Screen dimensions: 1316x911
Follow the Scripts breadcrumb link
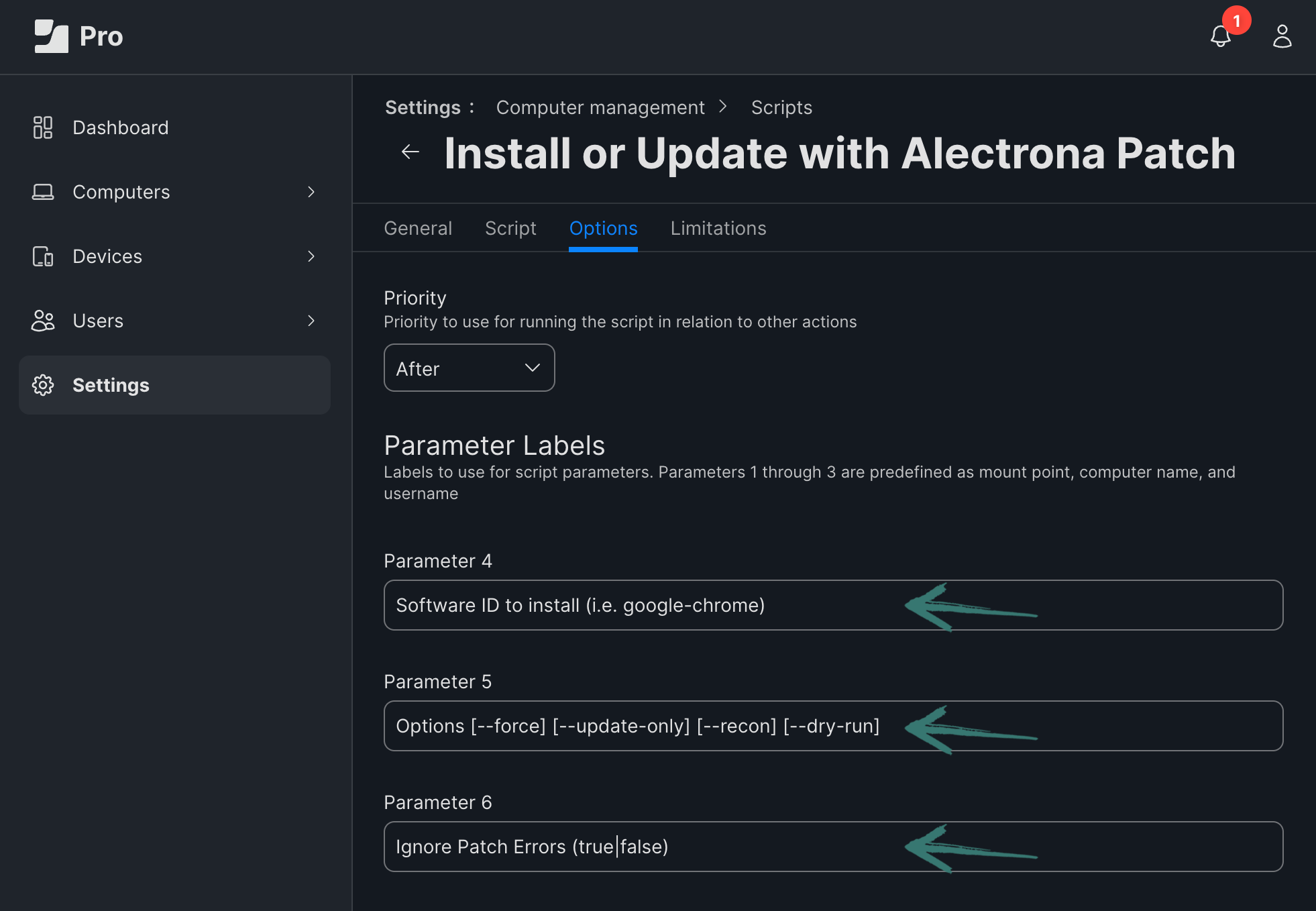(781, 107)
